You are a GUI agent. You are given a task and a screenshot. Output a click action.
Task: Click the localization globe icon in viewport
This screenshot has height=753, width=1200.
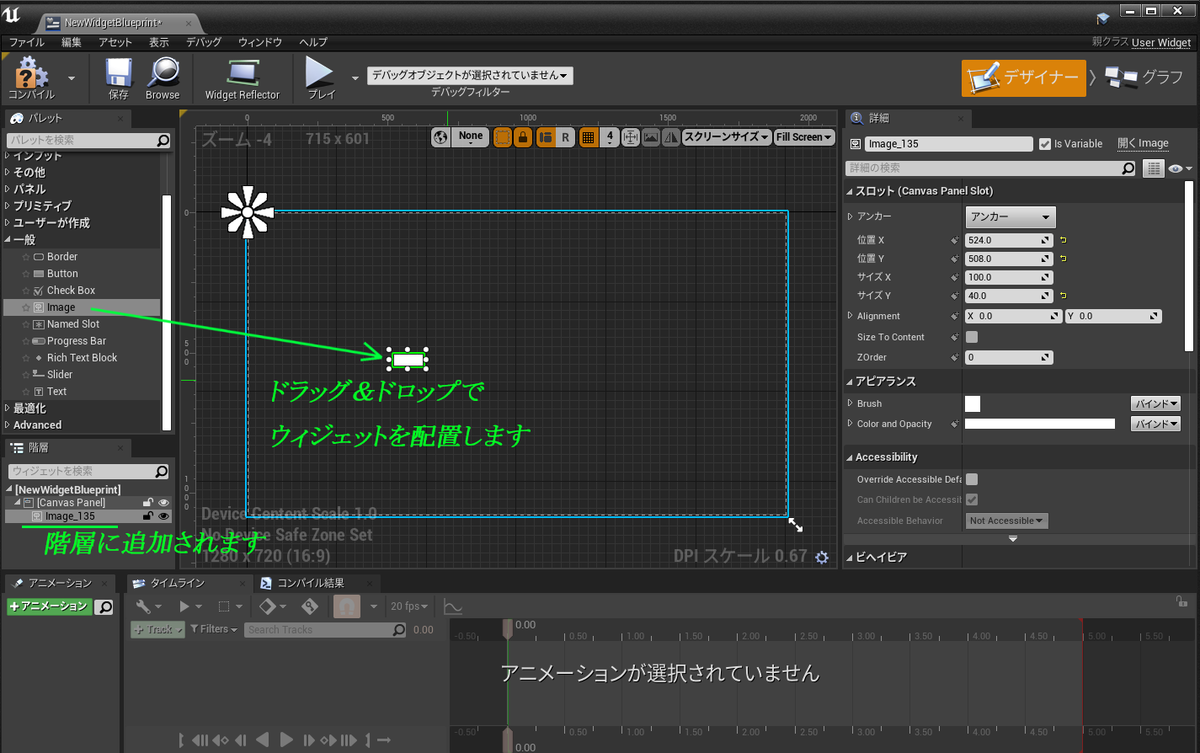tap(441, 137)
